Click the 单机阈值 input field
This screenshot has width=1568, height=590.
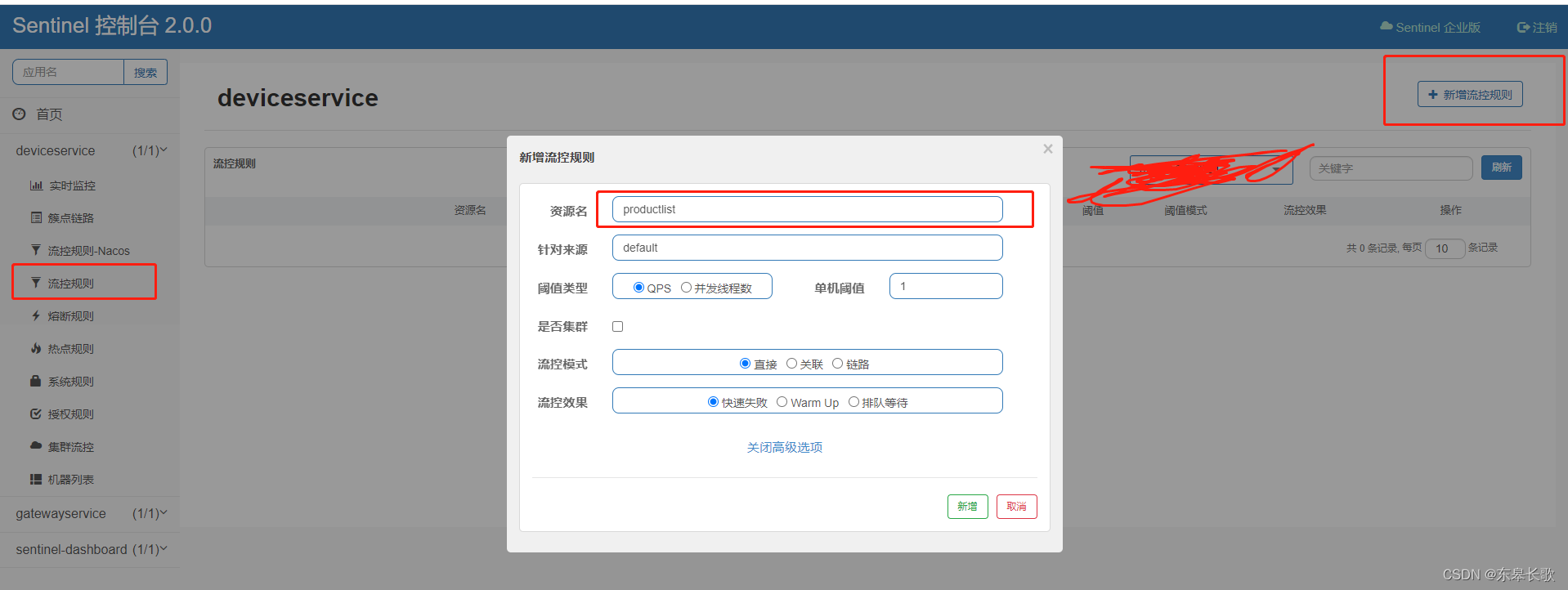[x=946, y=286]
